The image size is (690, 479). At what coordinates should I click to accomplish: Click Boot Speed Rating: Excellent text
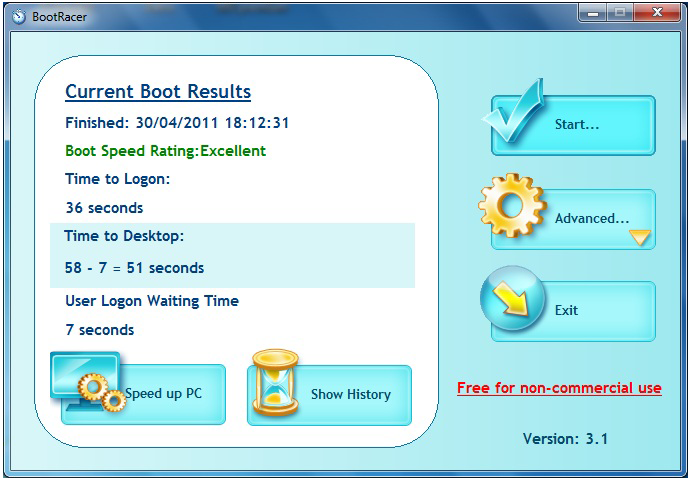click(x=165, y=151)
